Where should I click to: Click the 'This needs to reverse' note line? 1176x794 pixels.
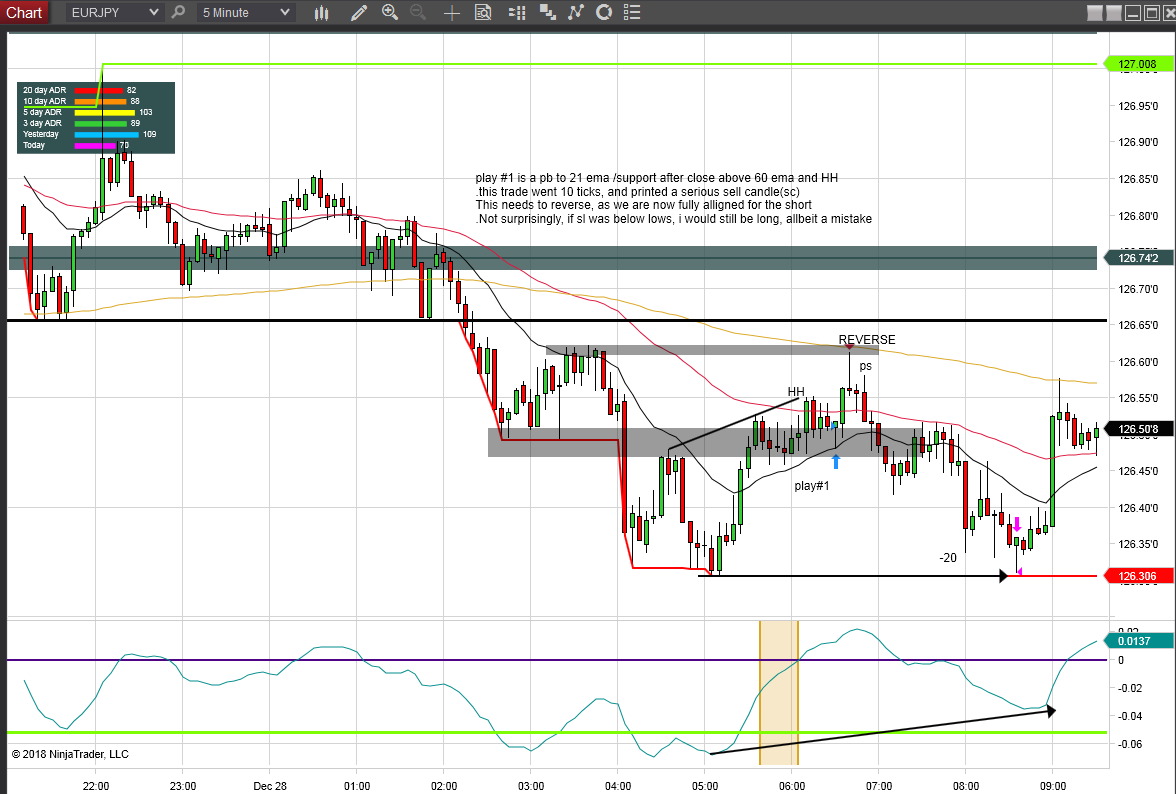[643, 205]
